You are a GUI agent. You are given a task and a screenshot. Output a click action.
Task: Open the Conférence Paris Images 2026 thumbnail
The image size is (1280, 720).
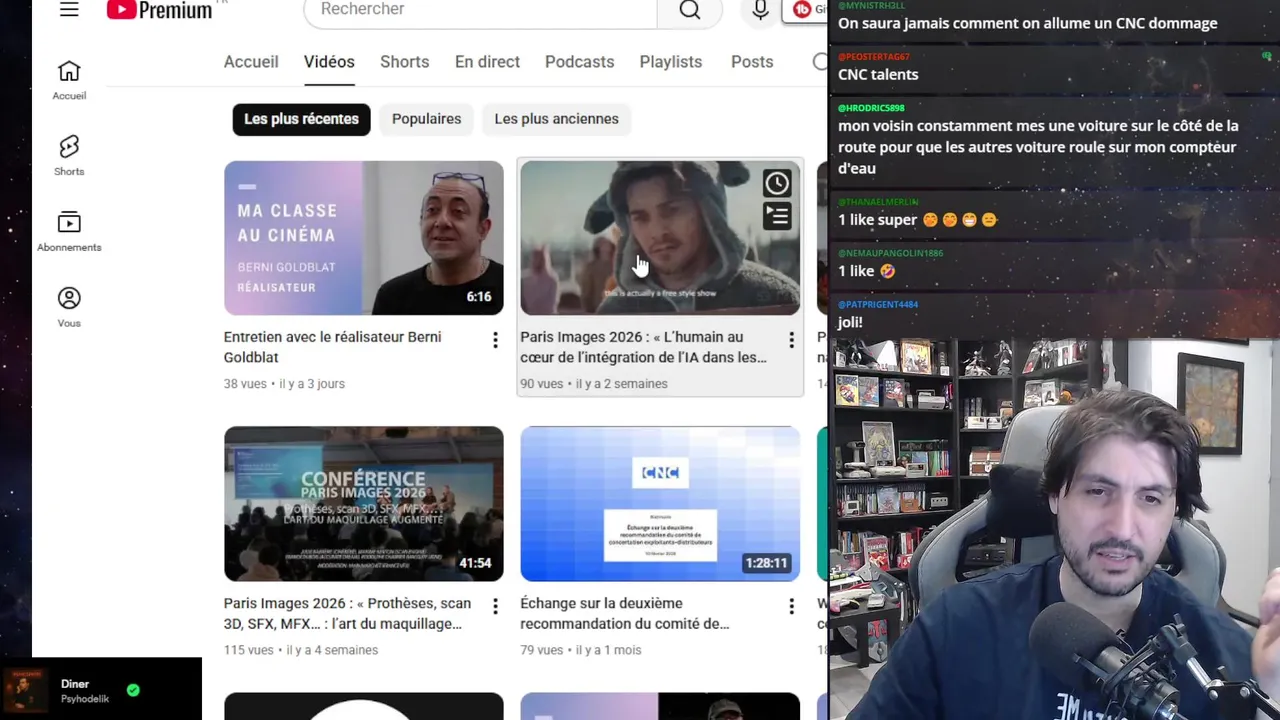364,504
